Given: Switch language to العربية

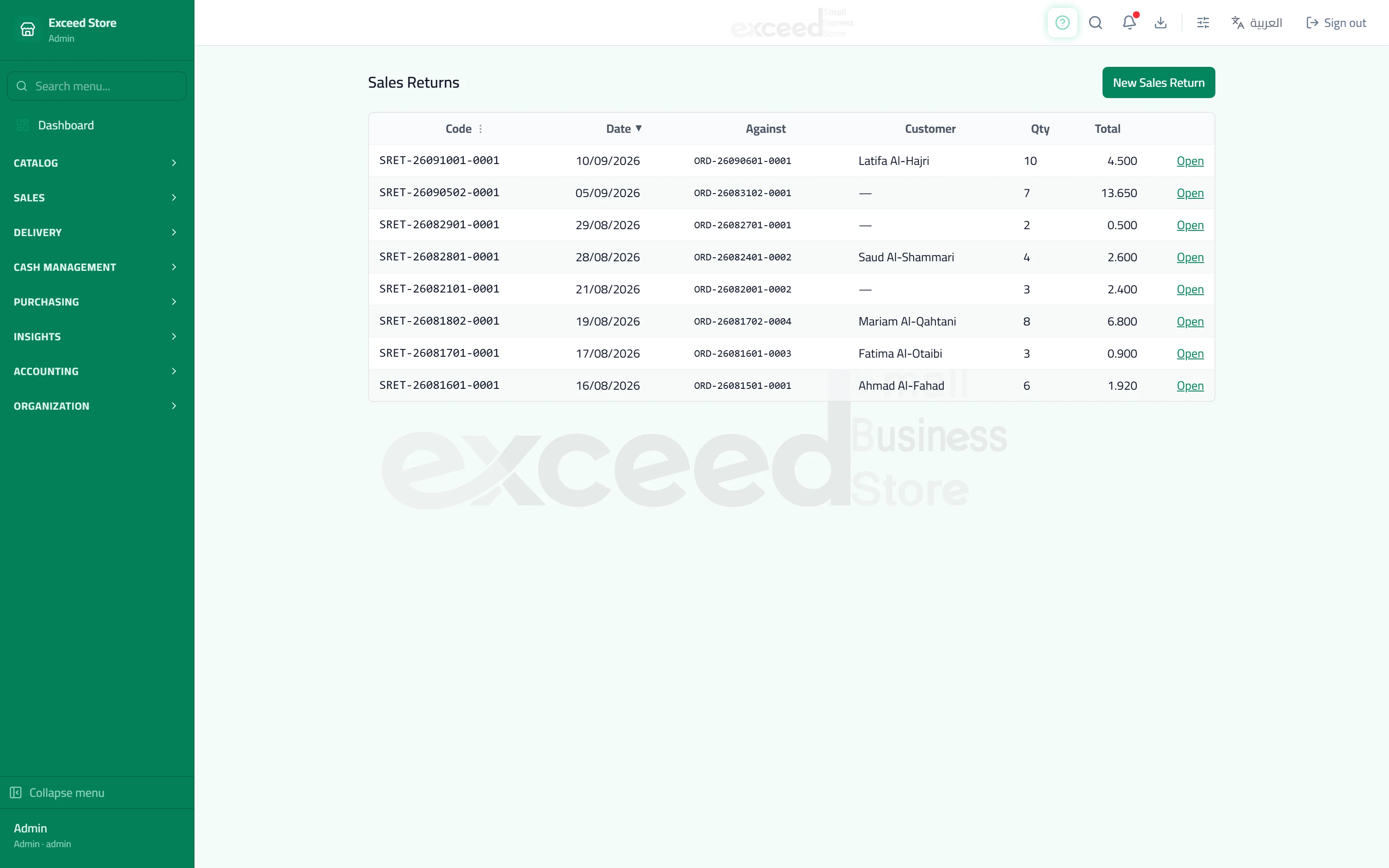Looking at the screenshot, I should [x=1257, y=23].
